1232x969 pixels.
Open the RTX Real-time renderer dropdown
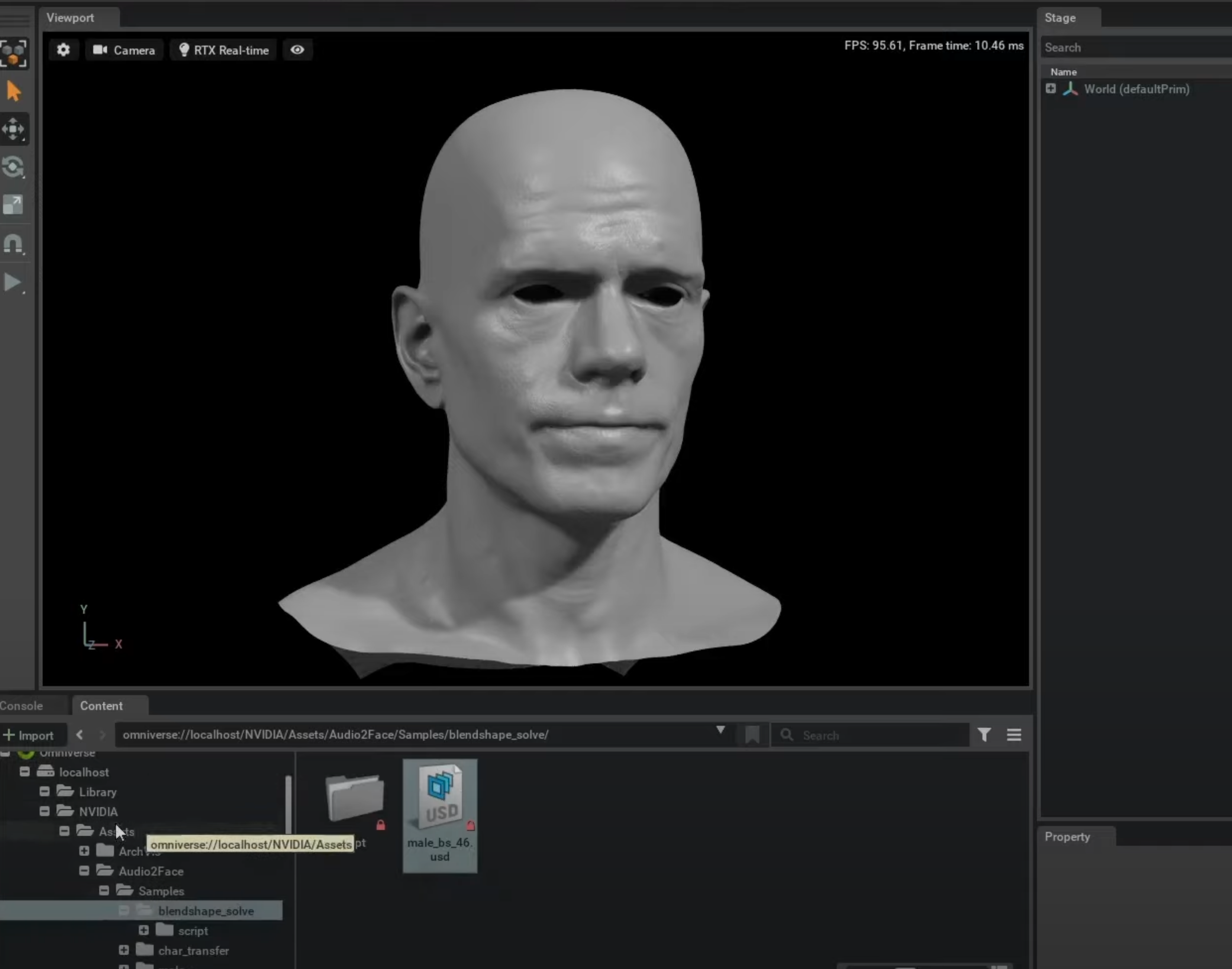click(223, 50)
